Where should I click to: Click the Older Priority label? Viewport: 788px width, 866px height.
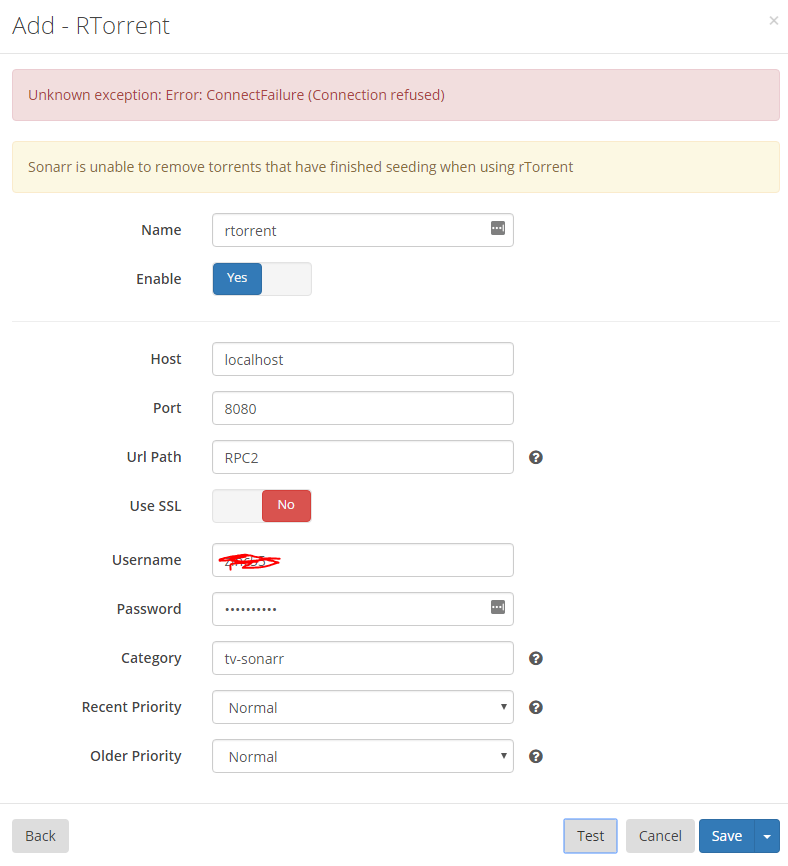tap(136, 756)
